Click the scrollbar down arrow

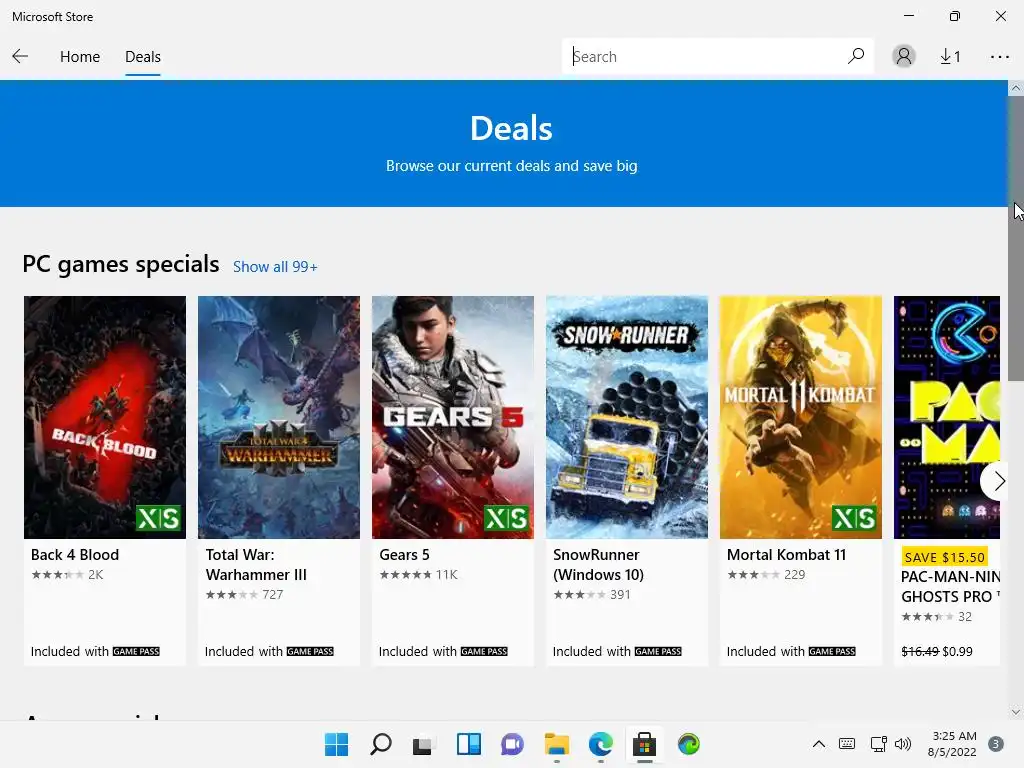(1016, 712)
